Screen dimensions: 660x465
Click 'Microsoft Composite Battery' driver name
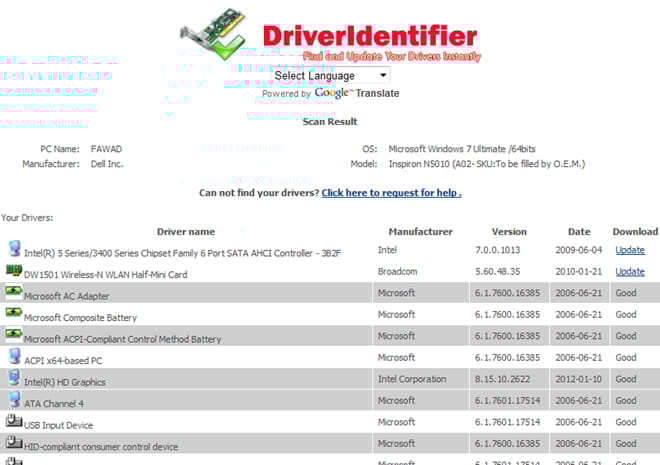(80, 318)
